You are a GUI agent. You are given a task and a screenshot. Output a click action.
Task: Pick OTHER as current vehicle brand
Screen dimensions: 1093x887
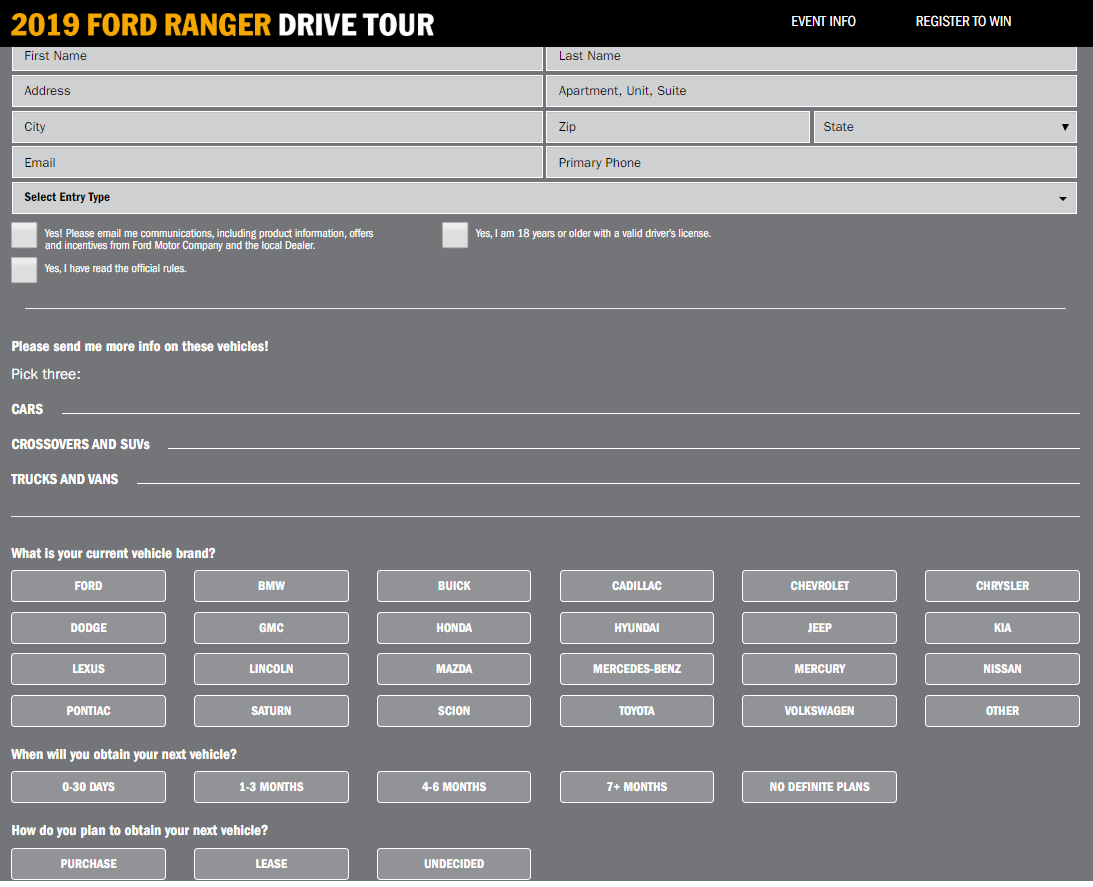click(1002, 711)
